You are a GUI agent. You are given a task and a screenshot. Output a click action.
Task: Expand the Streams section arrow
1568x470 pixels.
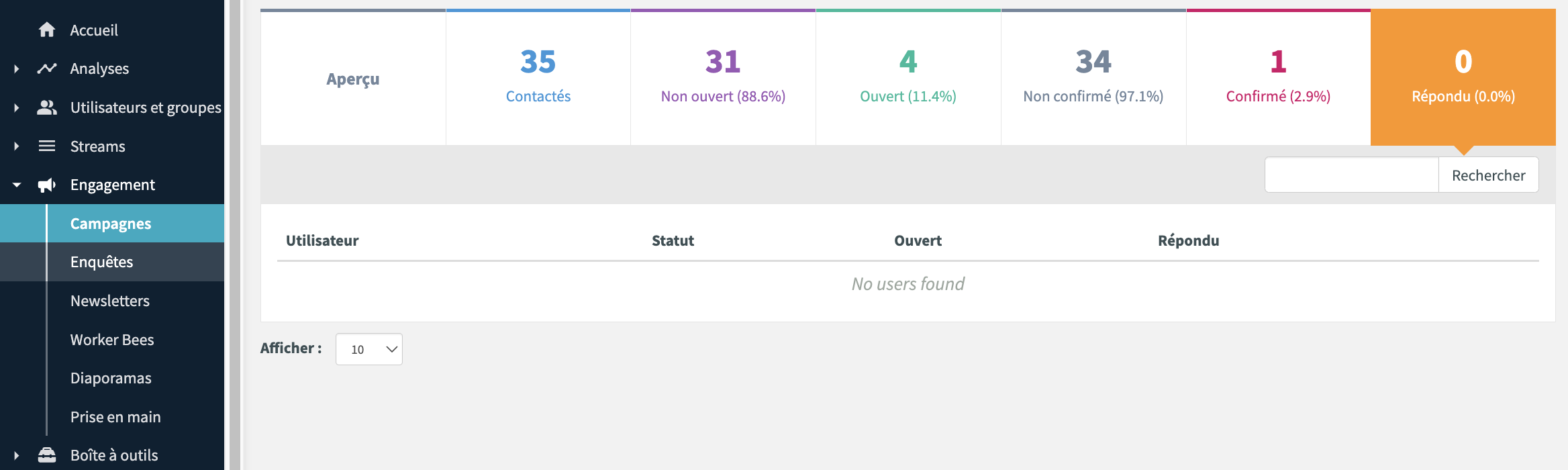click(x=17, y=146)
